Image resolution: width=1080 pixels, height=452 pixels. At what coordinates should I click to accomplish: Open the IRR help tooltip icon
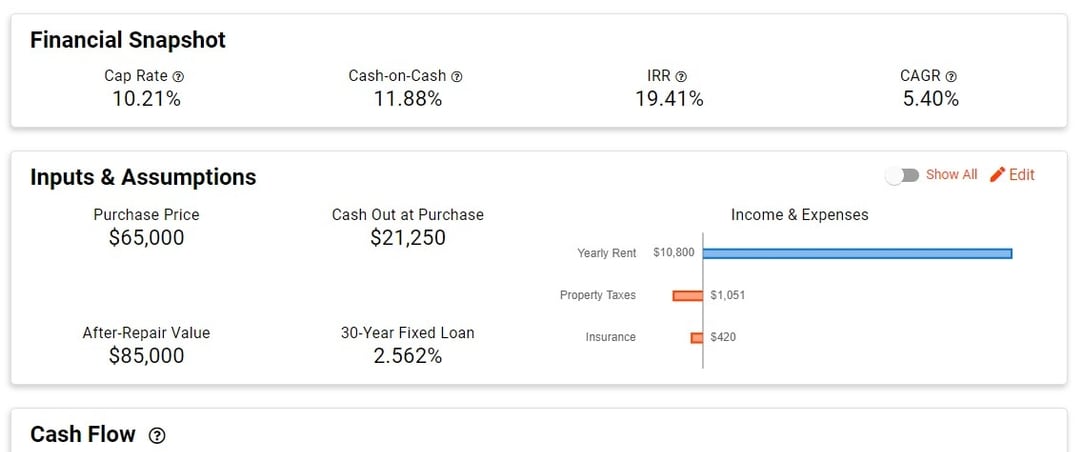coord(681,77)
